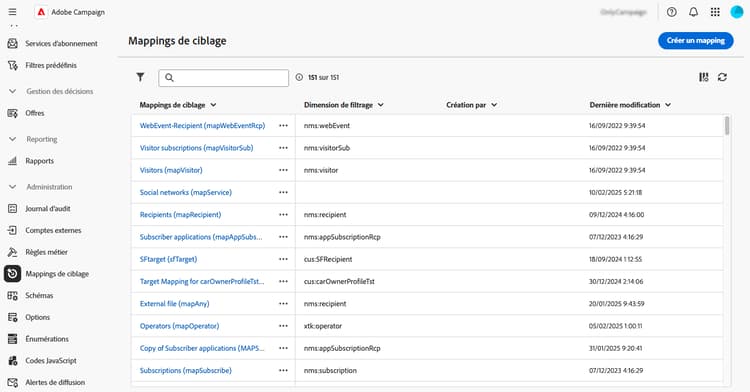The image size is (750, 392).
Task: Open more actions for SFtarget row
Action: click(283, 259)
